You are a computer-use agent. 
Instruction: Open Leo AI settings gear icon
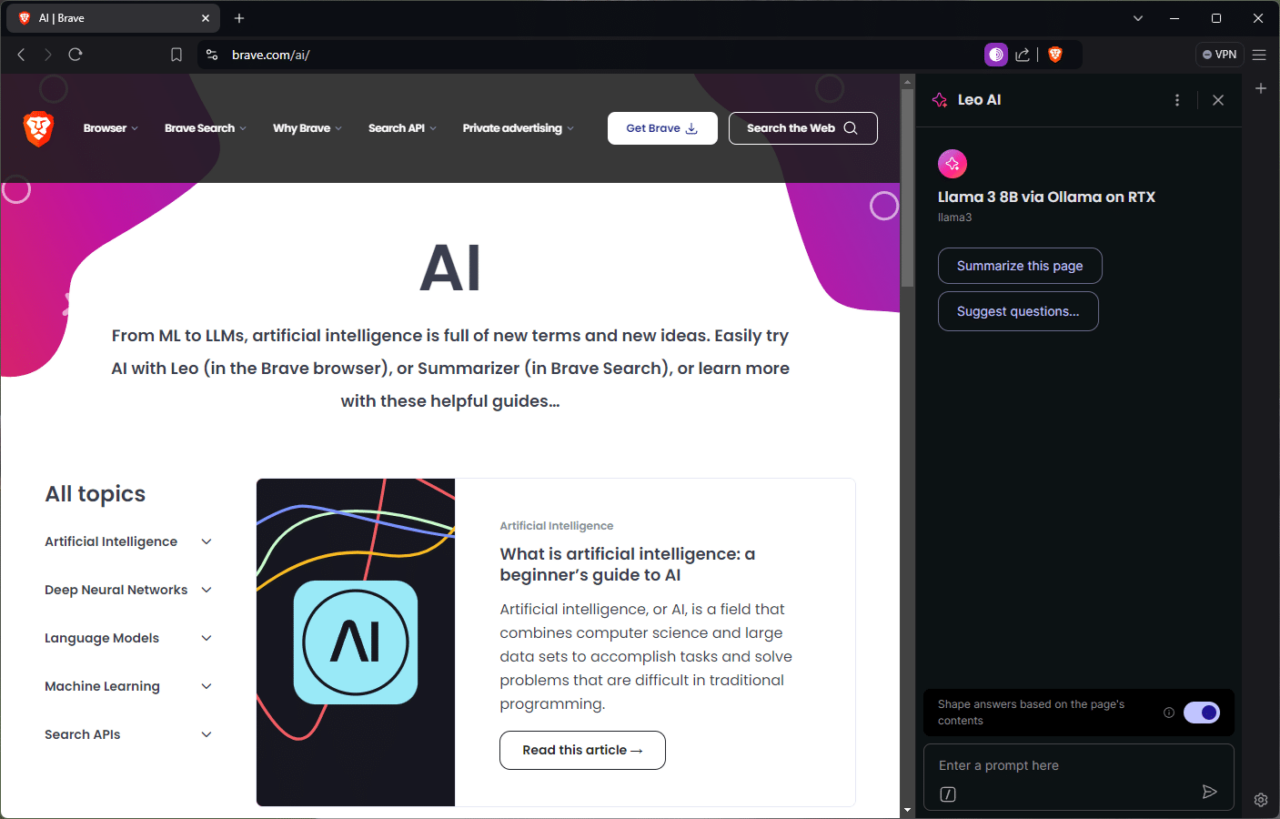pos(1261,800)
